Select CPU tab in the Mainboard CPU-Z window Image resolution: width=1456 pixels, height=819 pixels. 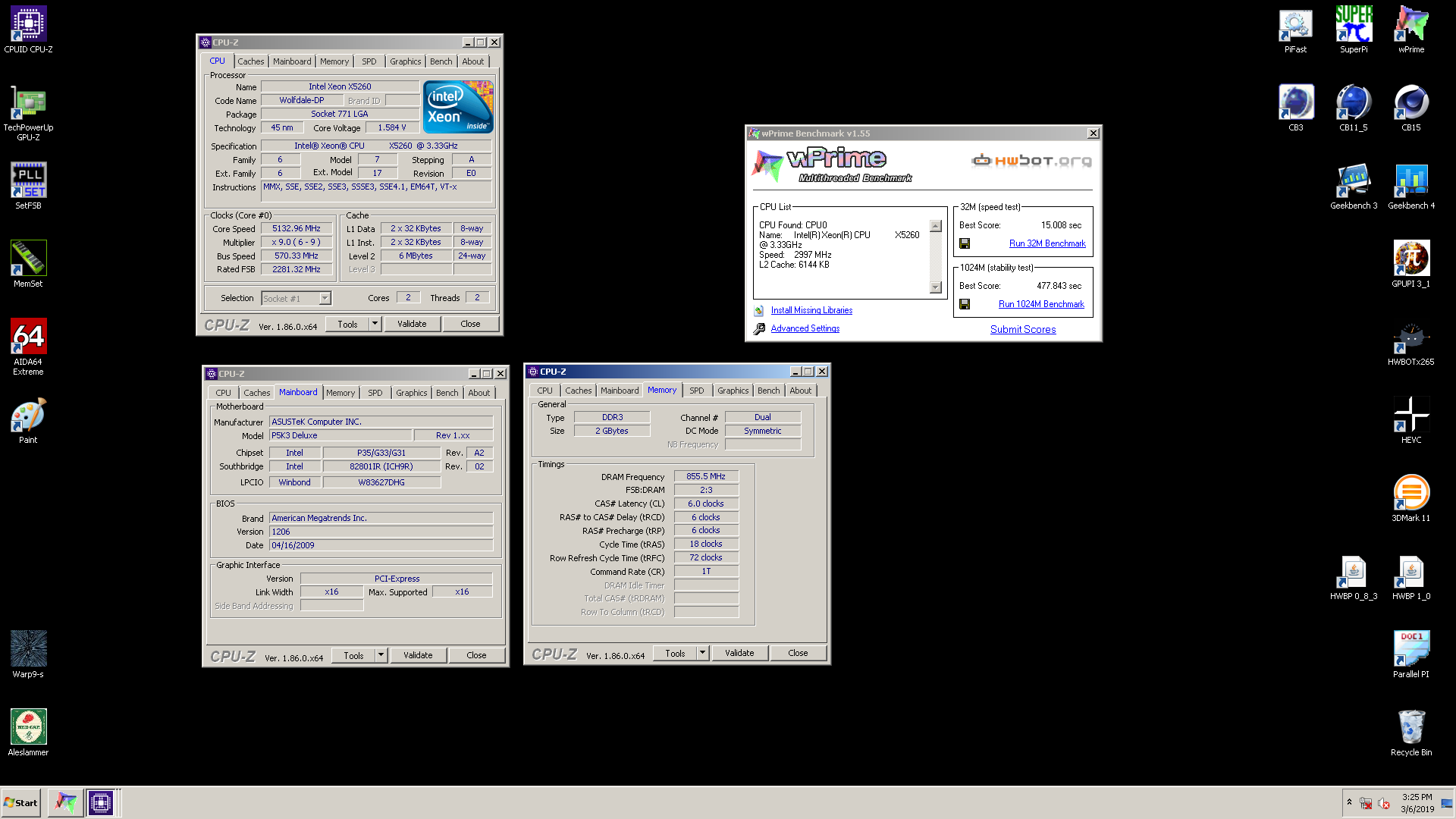[x=223, y=393]
